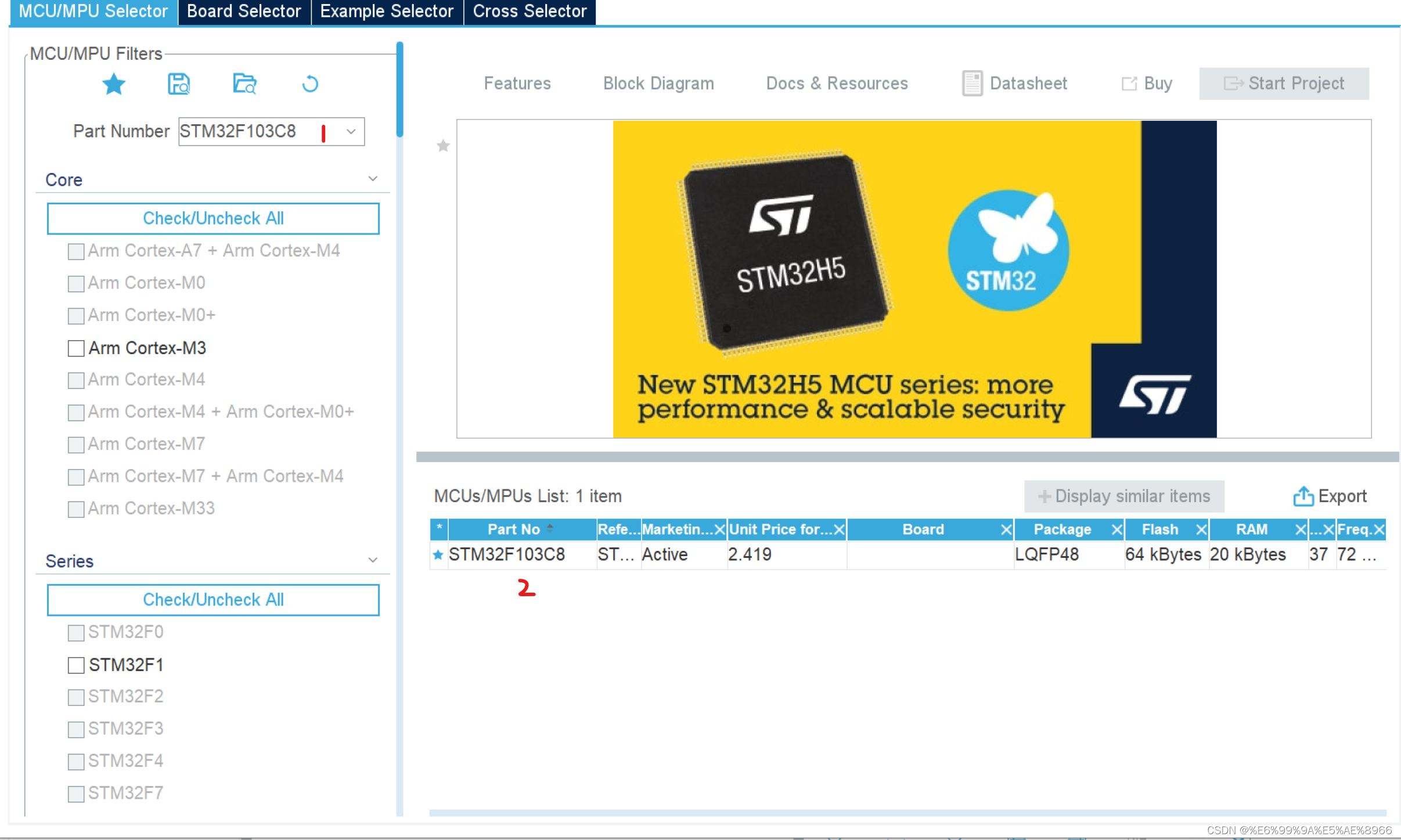Click the horizontal splitter bar below the banner
Viewport: 1401px width, 840px height.
click(x=907, y=457)
